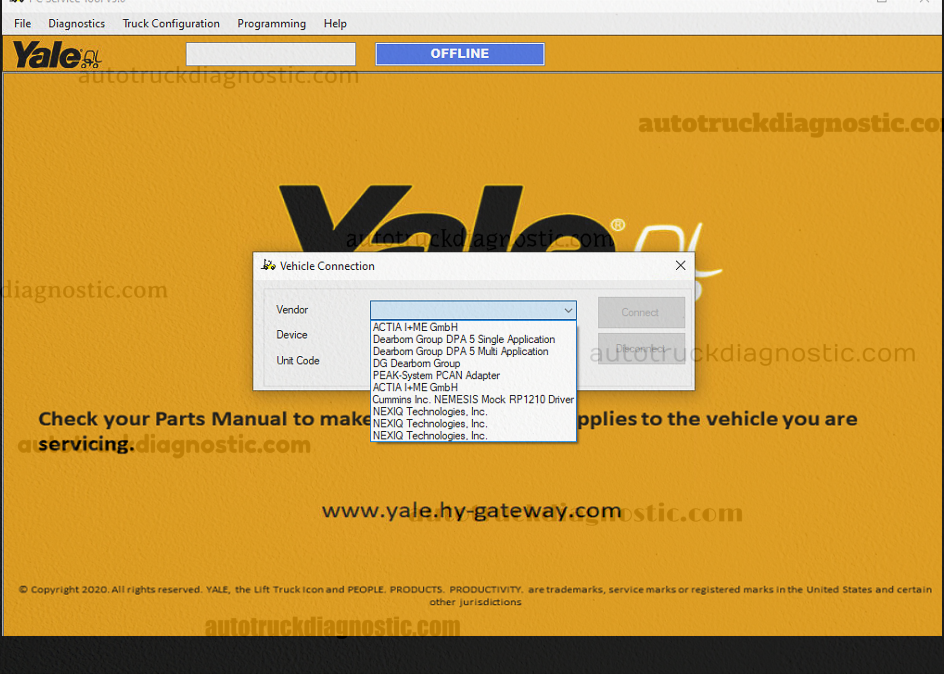The image size is (944, 674).
Task: Open the File menu
Action: (22, 23)
